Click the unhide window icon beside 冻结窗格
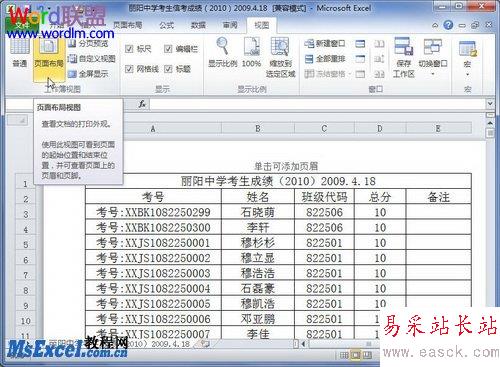 click(x=360, y=74)
